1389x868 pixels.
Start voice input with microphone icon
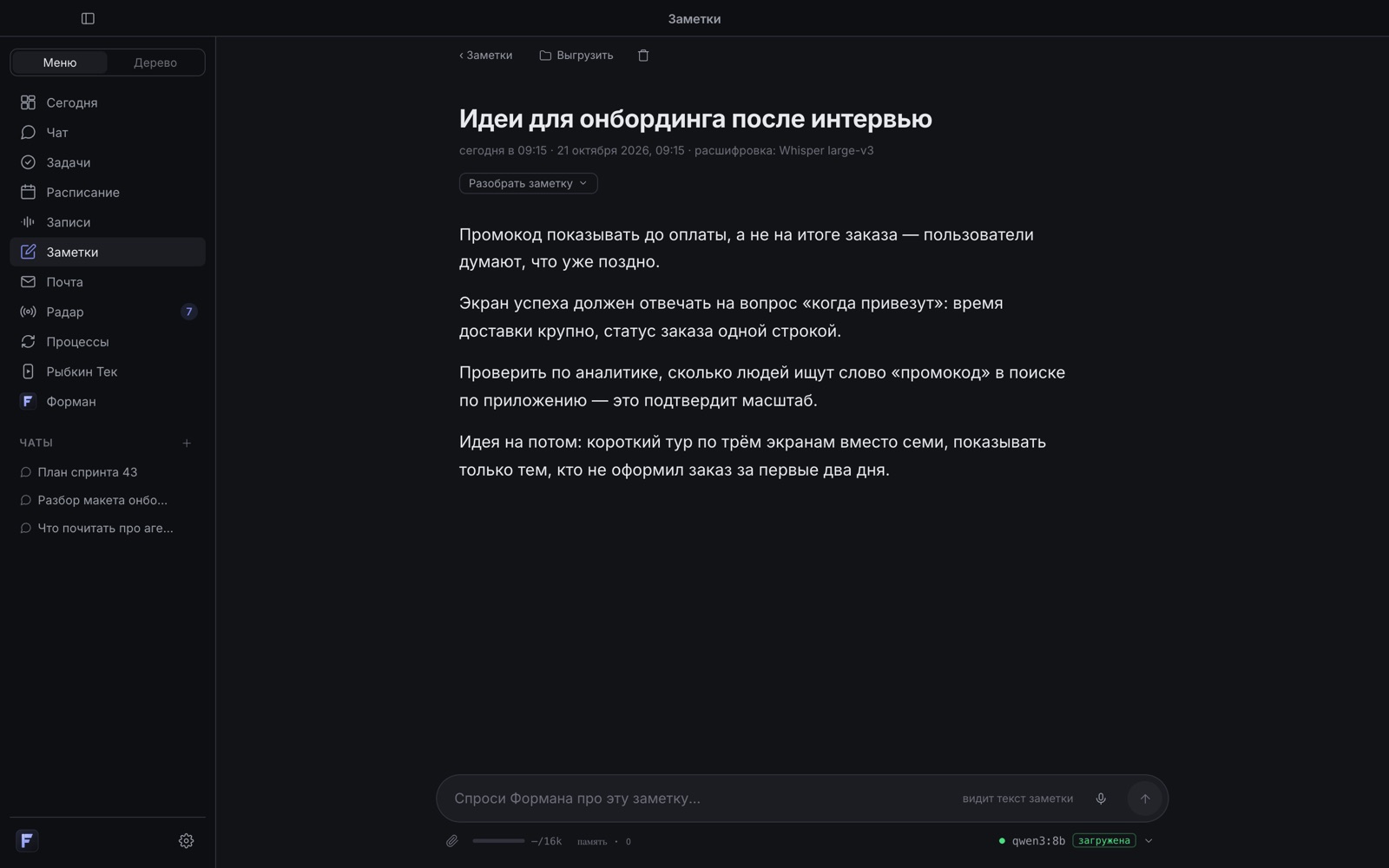coord(1101,799)
